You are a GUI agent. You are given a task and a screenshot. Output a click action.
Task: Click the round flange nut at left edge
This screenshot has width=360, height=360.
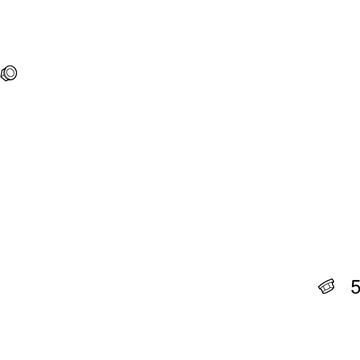click(9, 73)
